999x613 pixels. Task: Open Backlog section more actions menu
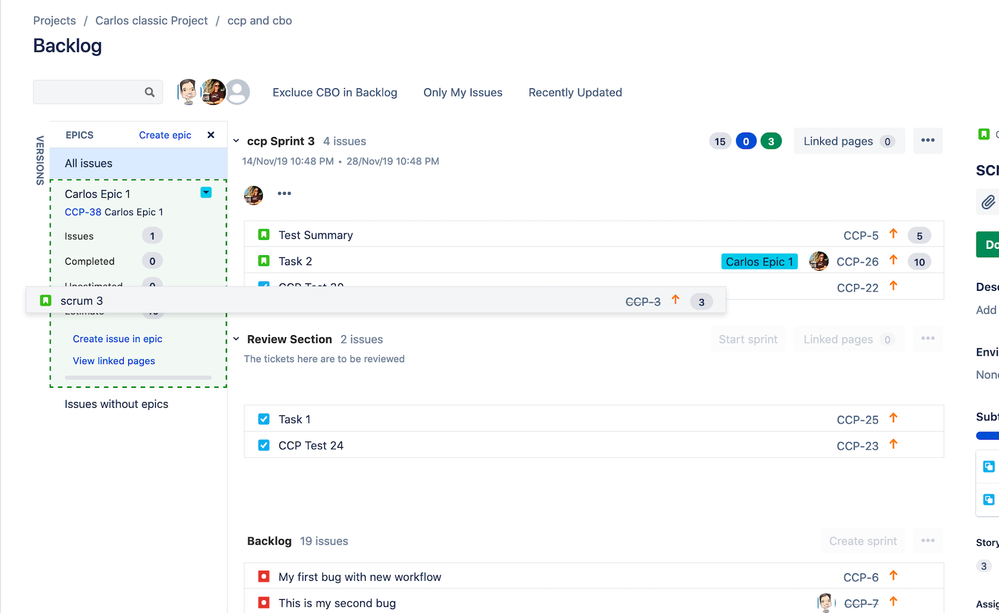tap(928, 541)
